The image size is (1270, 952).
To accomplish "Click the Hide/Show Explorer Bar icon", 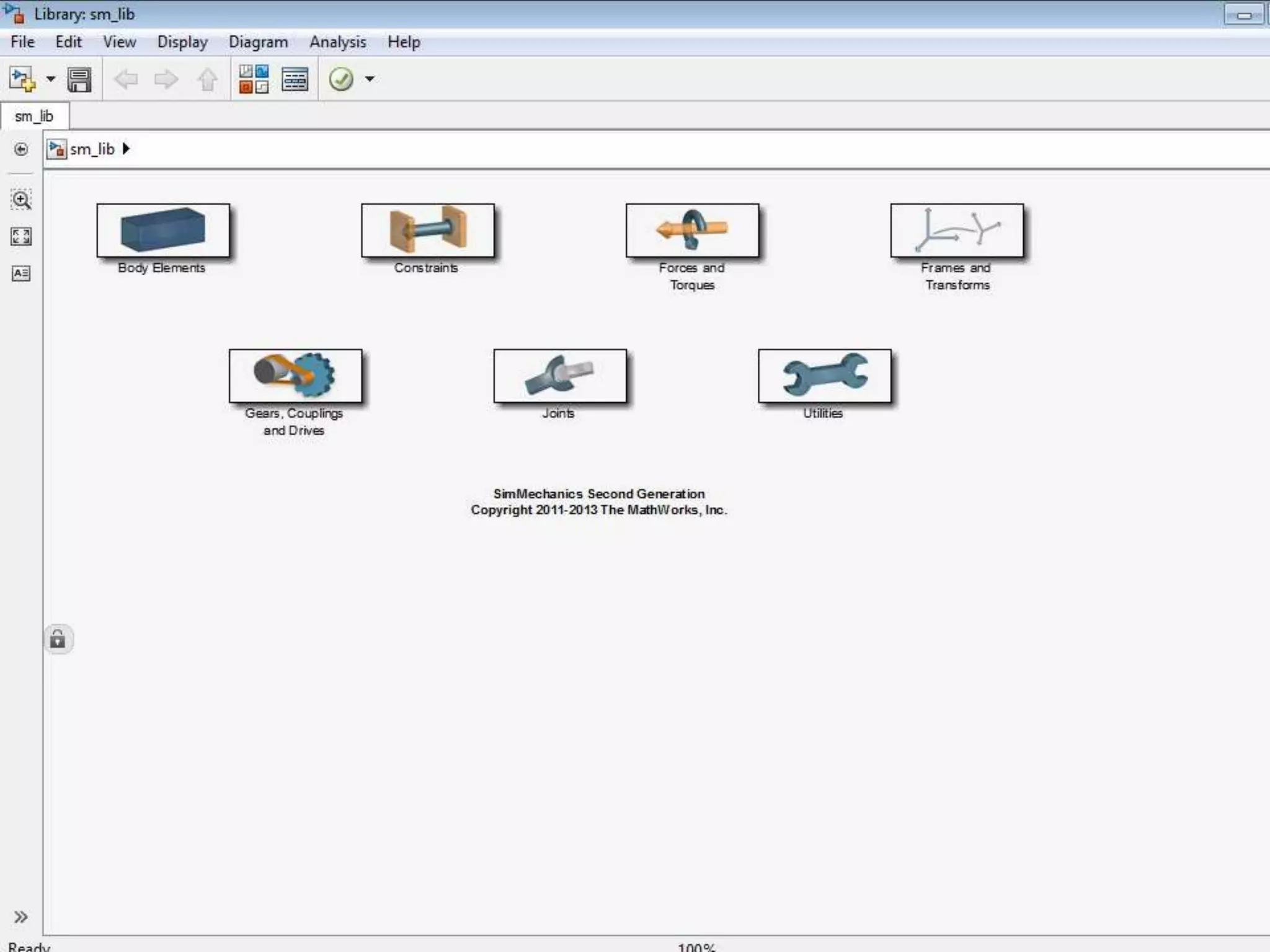I will pyautogui.click(x=21, y=149).
